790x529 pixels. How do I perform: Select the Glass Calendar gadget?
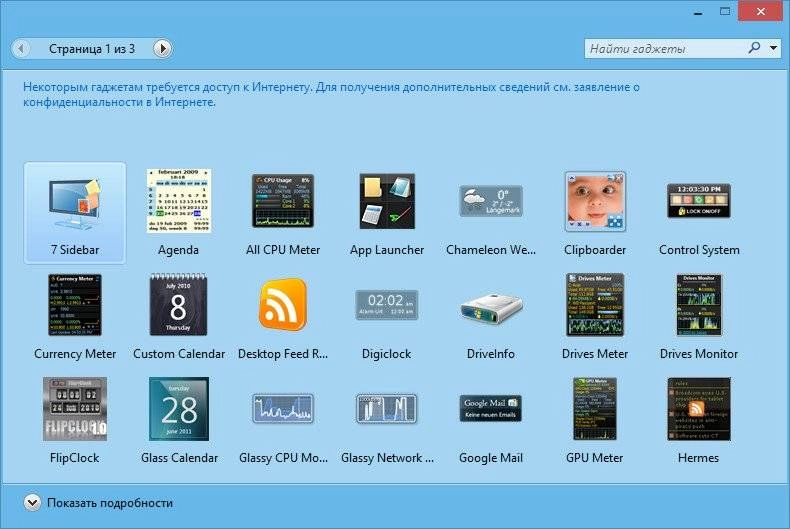[179, 409]
